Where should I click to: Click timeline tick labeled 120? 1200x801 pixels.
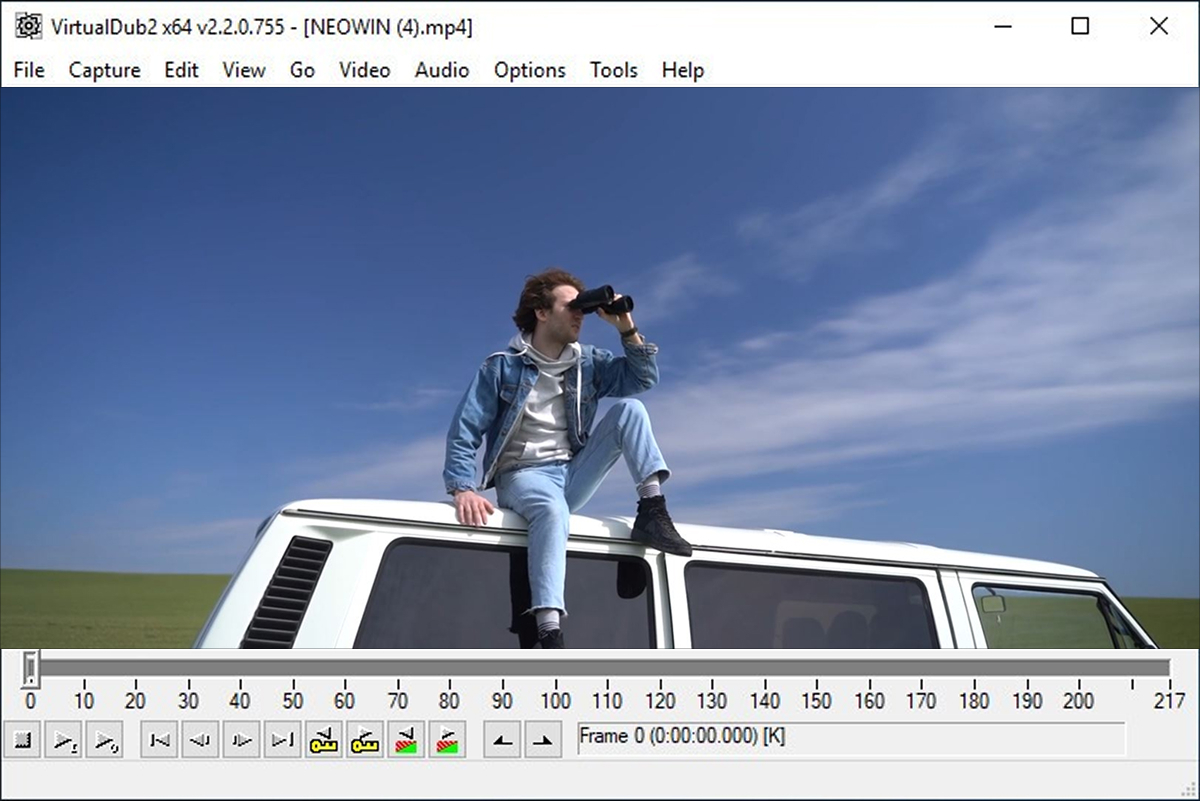(x=660, y=701)
